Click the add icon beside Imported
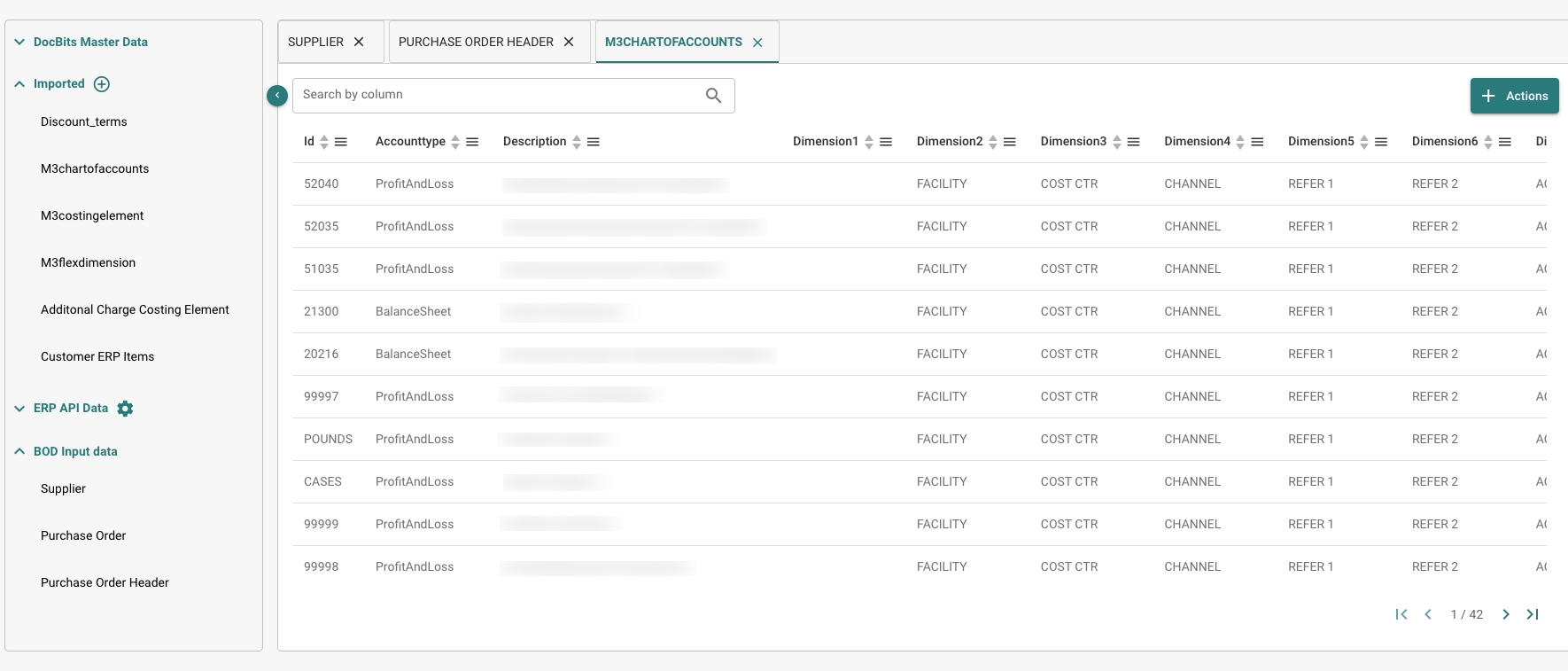The width and height of the screenshot is (1568, 671). (102, 84)
